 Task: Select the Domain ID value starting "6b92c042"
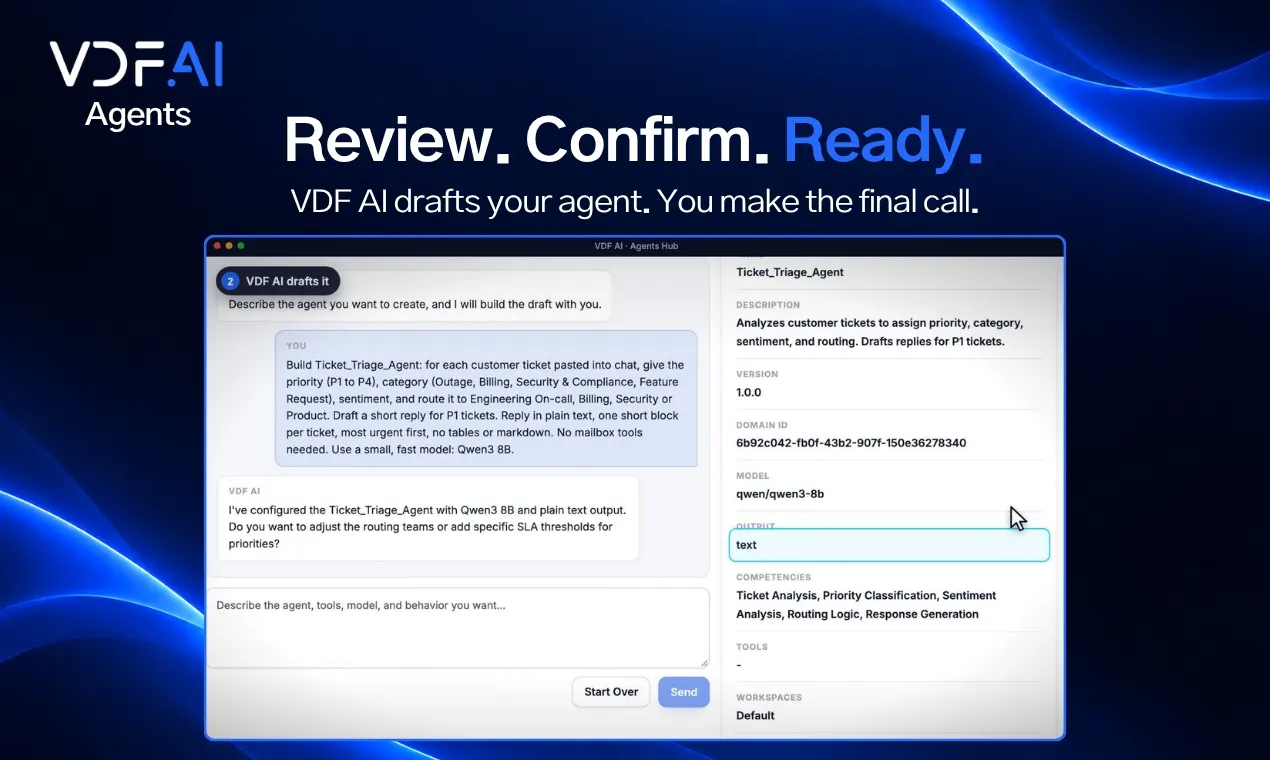click(851, 443)
